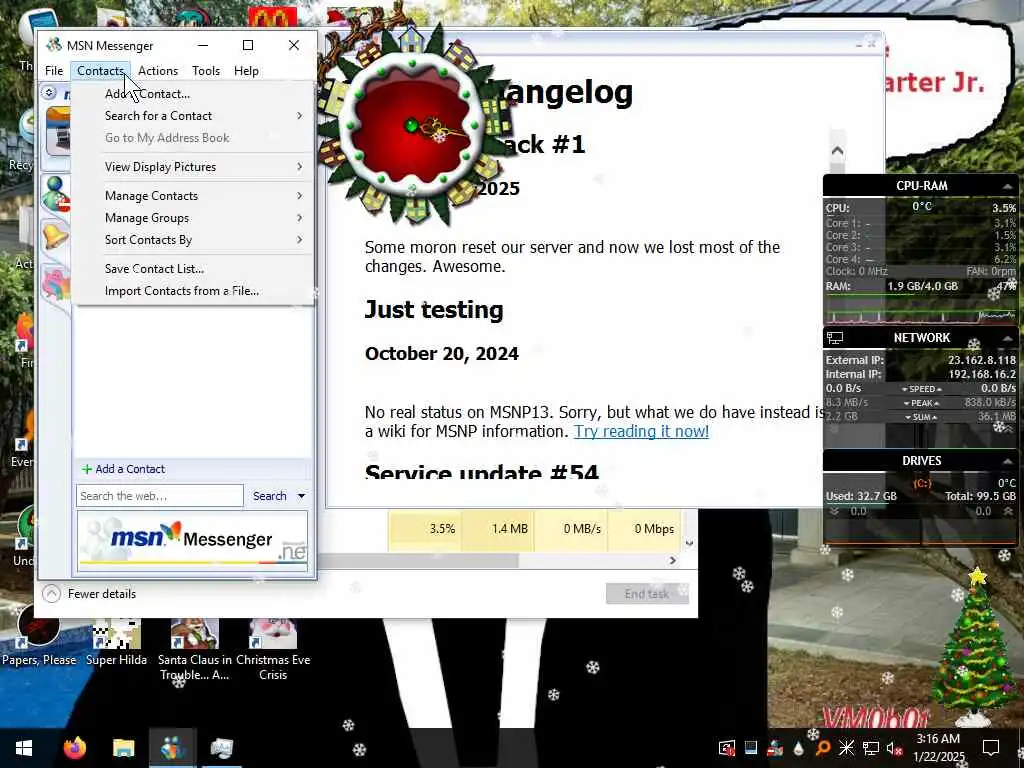Click the Search button in MSN Messenger

pyautogui.click(x=269, y=496)
